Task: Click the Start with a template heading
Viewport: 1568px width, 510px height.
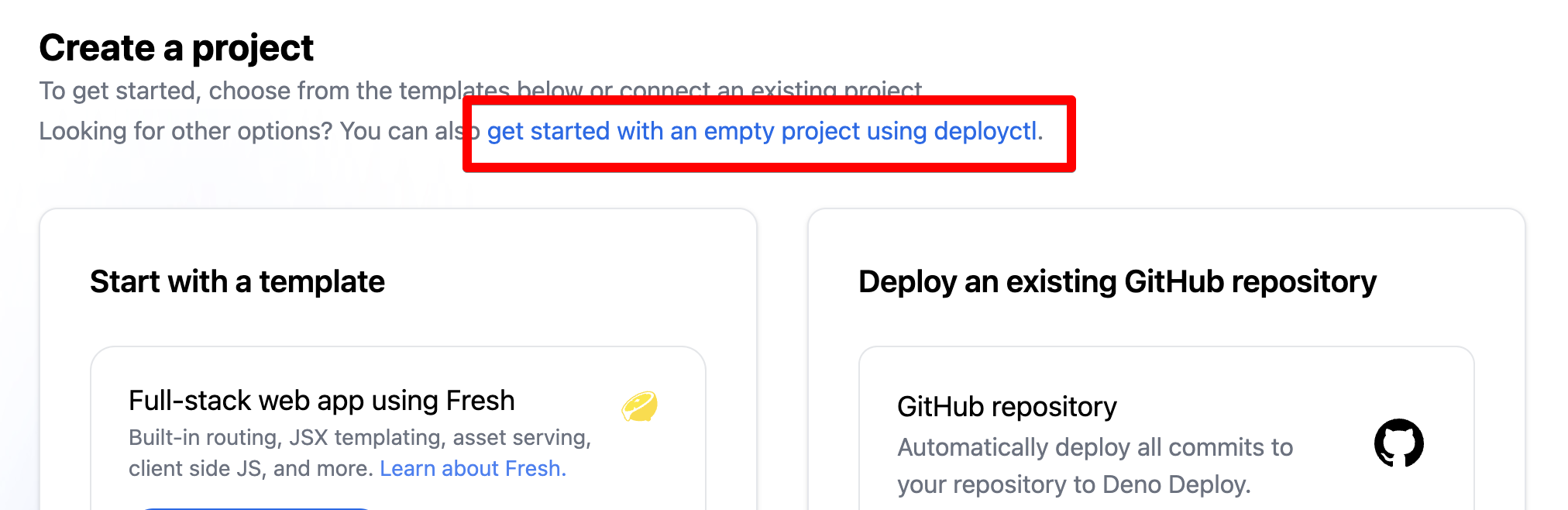Action: pos(237,282)
